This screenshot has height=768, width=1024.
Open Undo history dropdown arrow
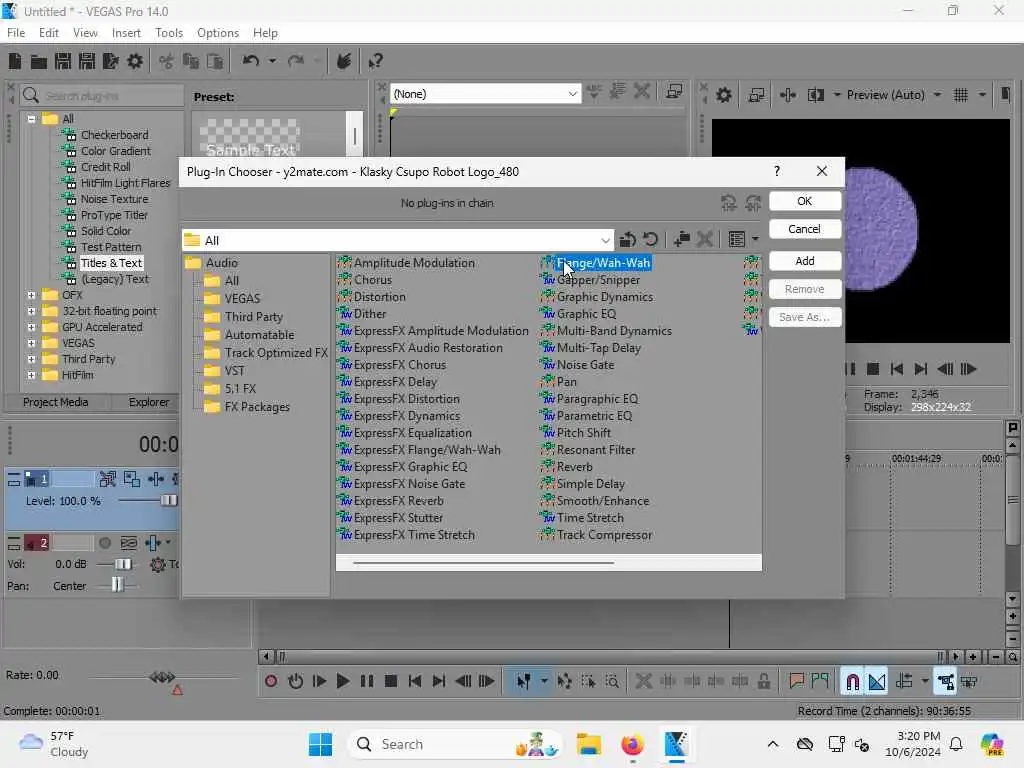click(x=272, y=61)
